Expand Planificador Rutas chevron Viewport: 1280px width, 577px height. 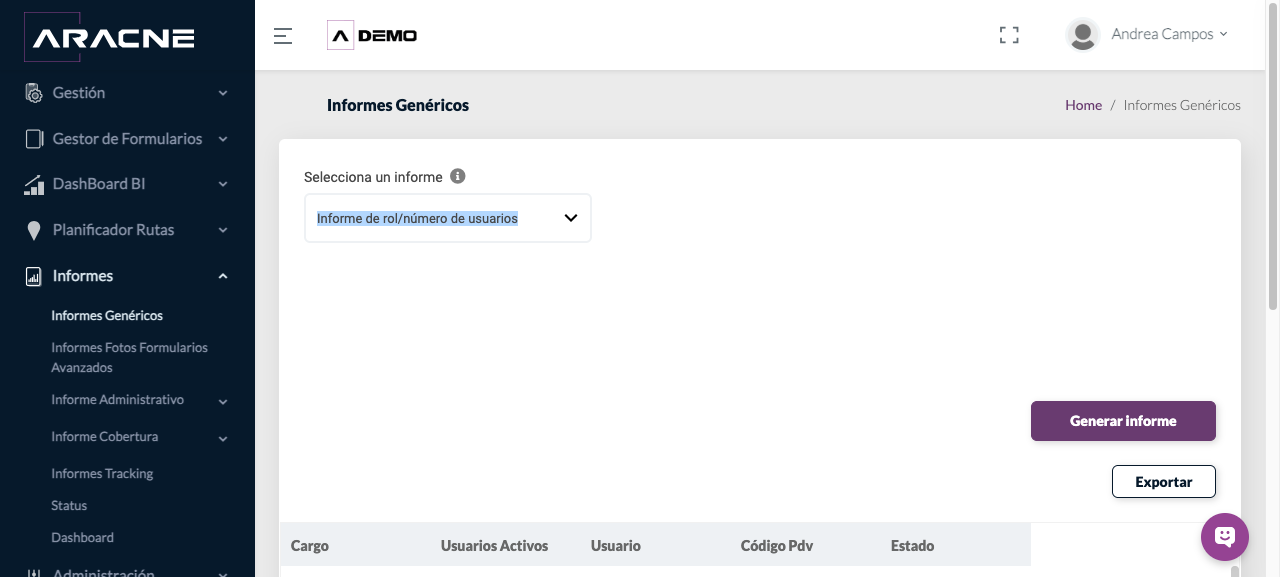(x=223, y=230)
